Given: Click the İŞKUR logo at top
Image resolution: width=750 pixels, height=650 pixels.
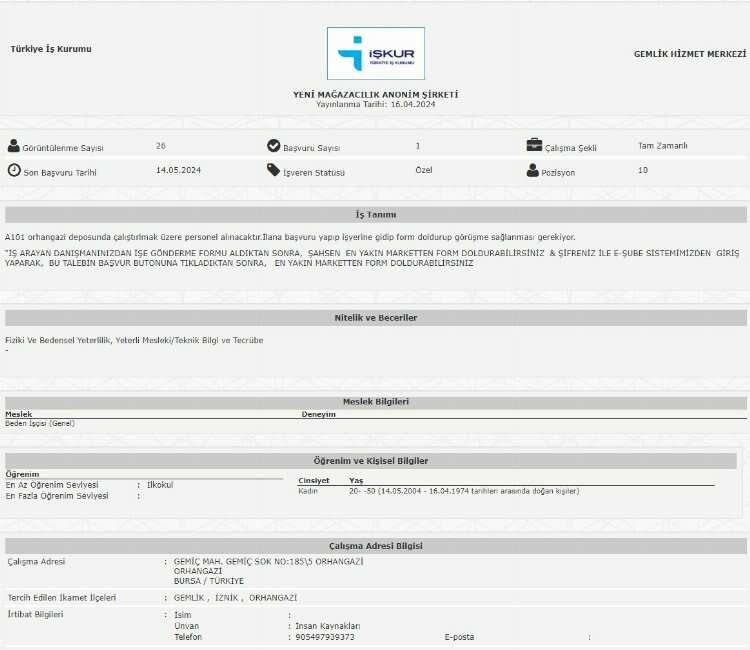Looking at the screenshot, I should pos(375,53).
